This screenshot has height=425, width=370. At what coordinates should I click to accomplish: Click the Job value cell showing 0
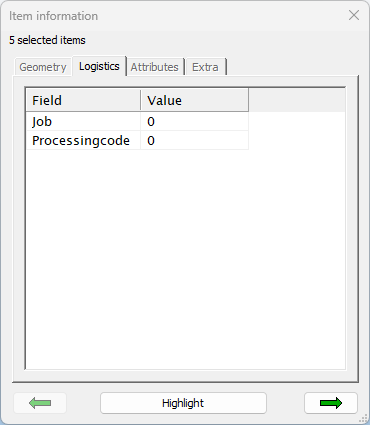195,121
